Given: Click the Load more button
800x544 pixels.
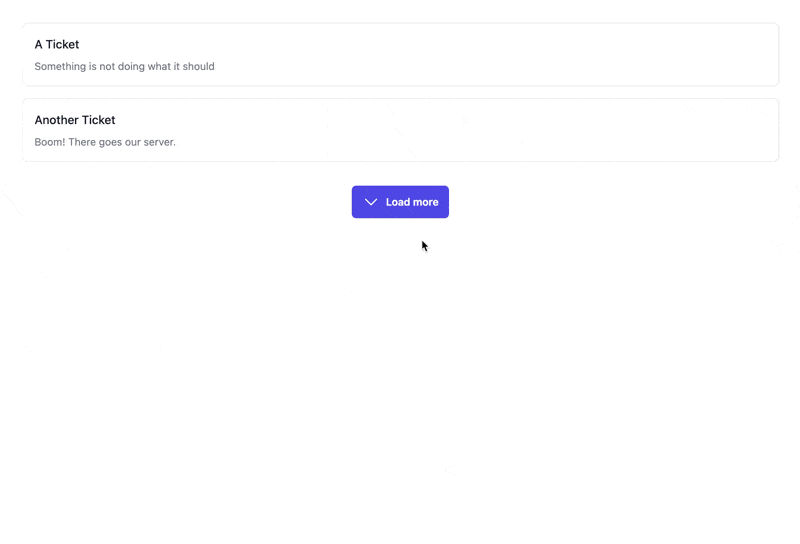Looking at the screenshot, I should [x=400, y=202].
